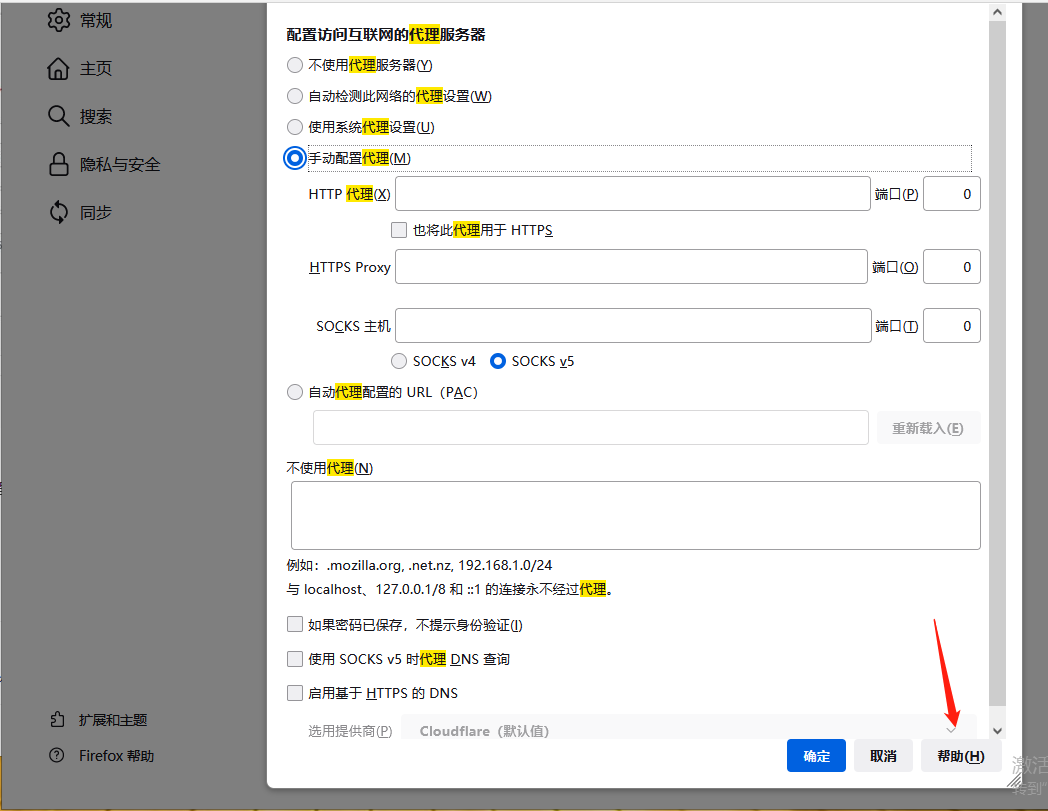Switch to SOCKS v4 protocol
This screenshot has height=811, width=1048.
(399, 361)
